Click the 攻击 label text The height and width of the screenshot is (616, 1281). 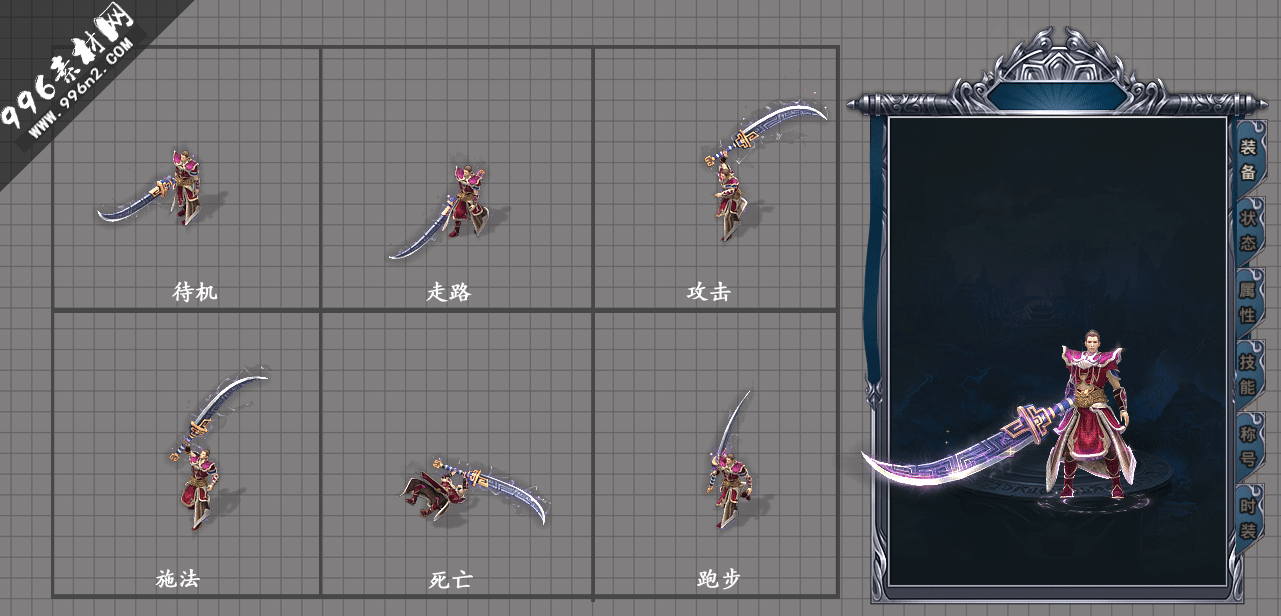(708, 292)
